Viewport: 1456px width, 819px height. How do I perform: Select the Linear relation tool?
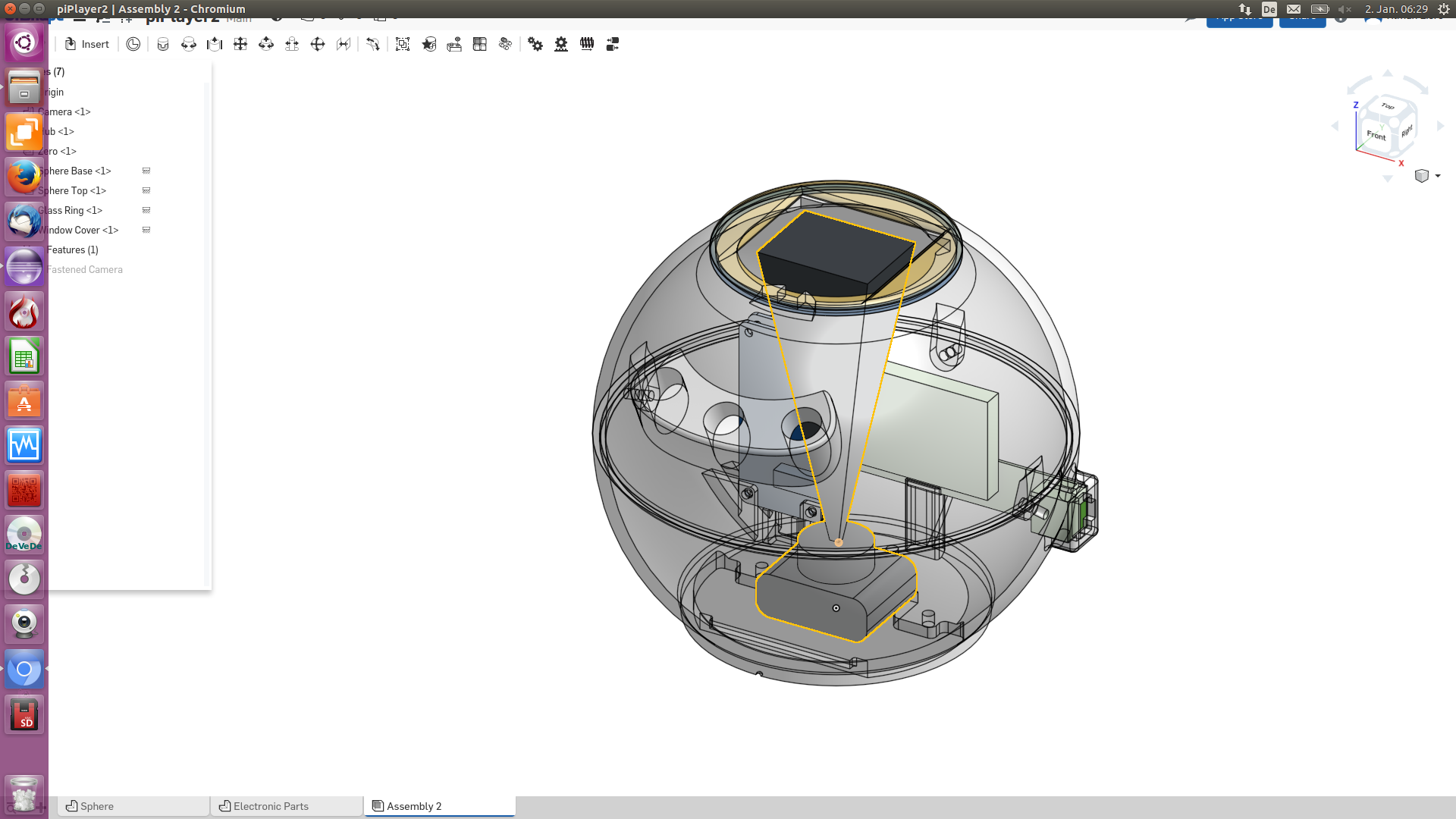pyautogui.click(x=613, y=44)
